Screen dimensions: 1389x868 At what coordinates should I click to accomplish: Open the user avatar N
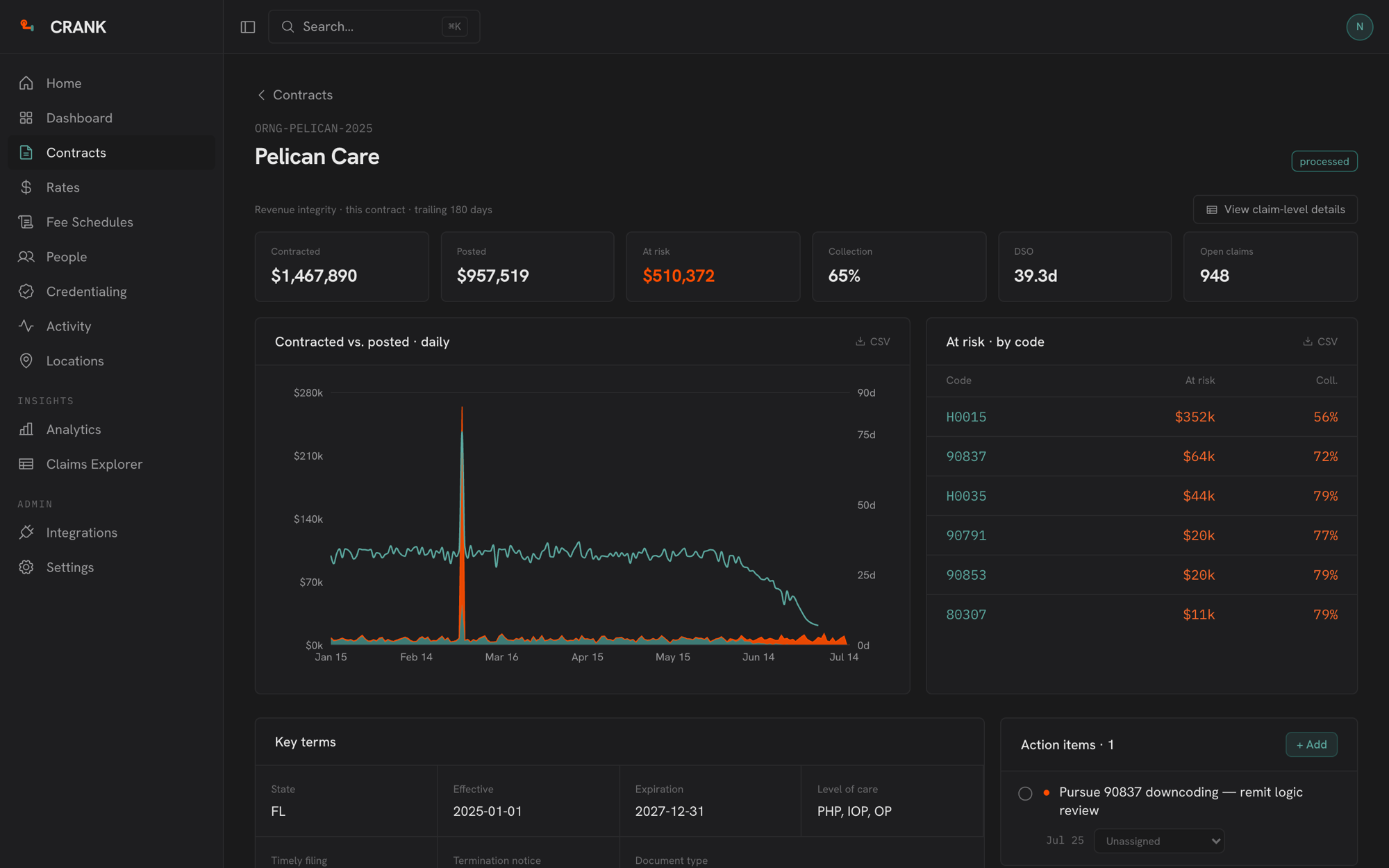tap(1359, 27)
